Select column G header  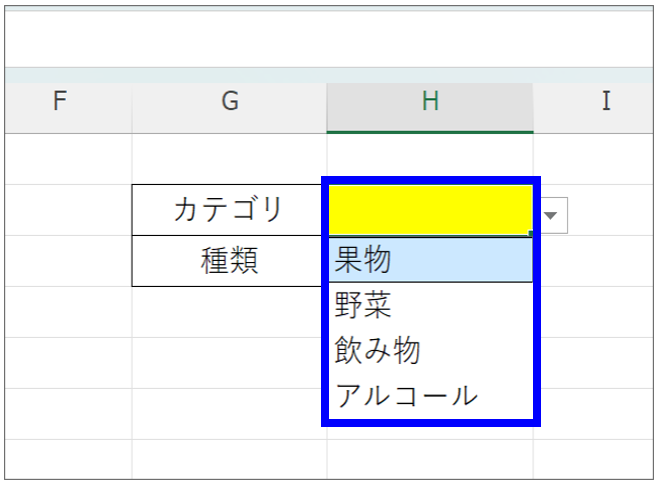(230, 101)
